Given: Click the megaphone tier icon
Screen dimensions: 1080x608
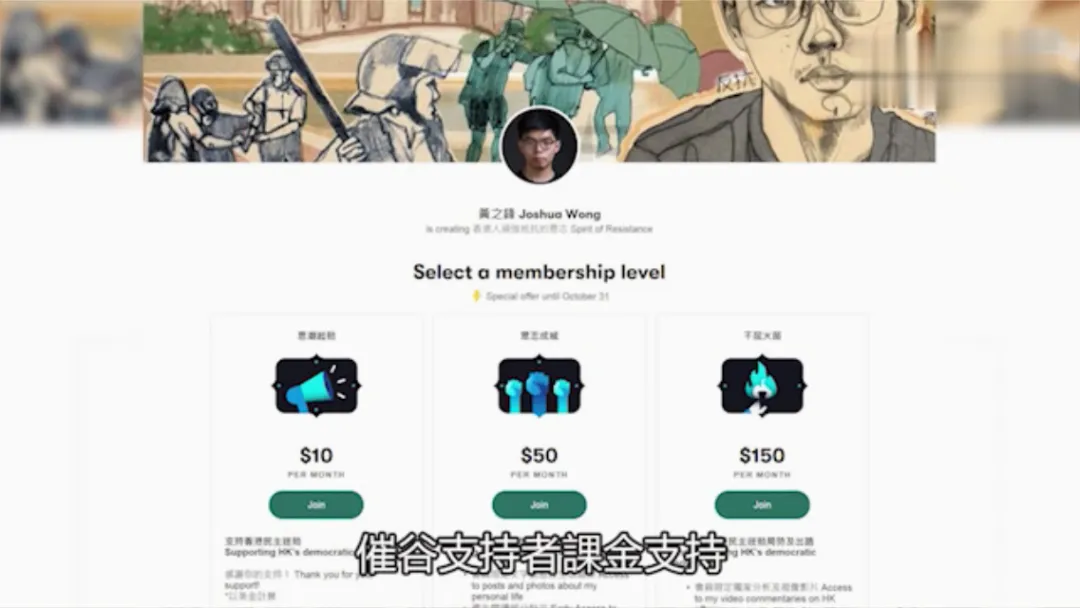Looking at the screenshot, I should [x=316, y=386].
